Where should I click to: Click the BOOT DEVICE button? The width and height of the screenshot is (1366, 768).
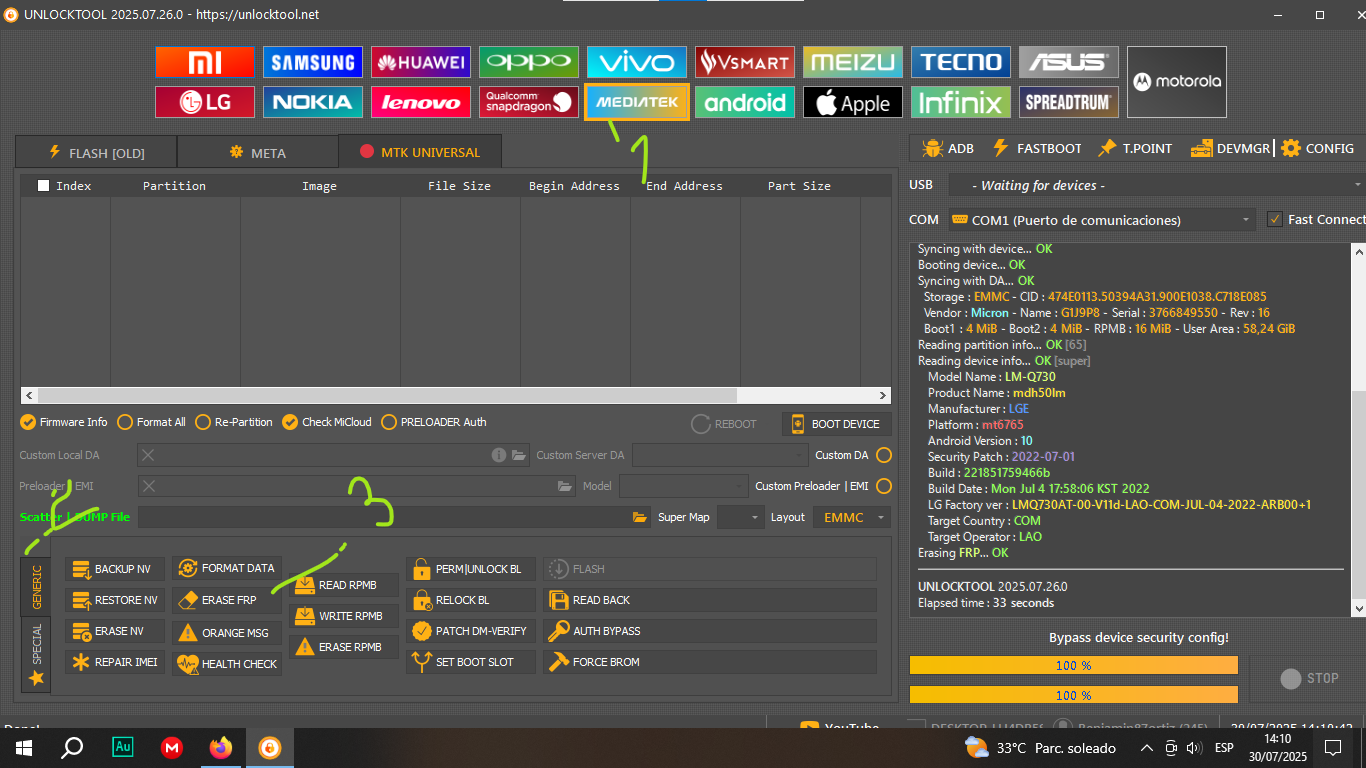[836, 424]
